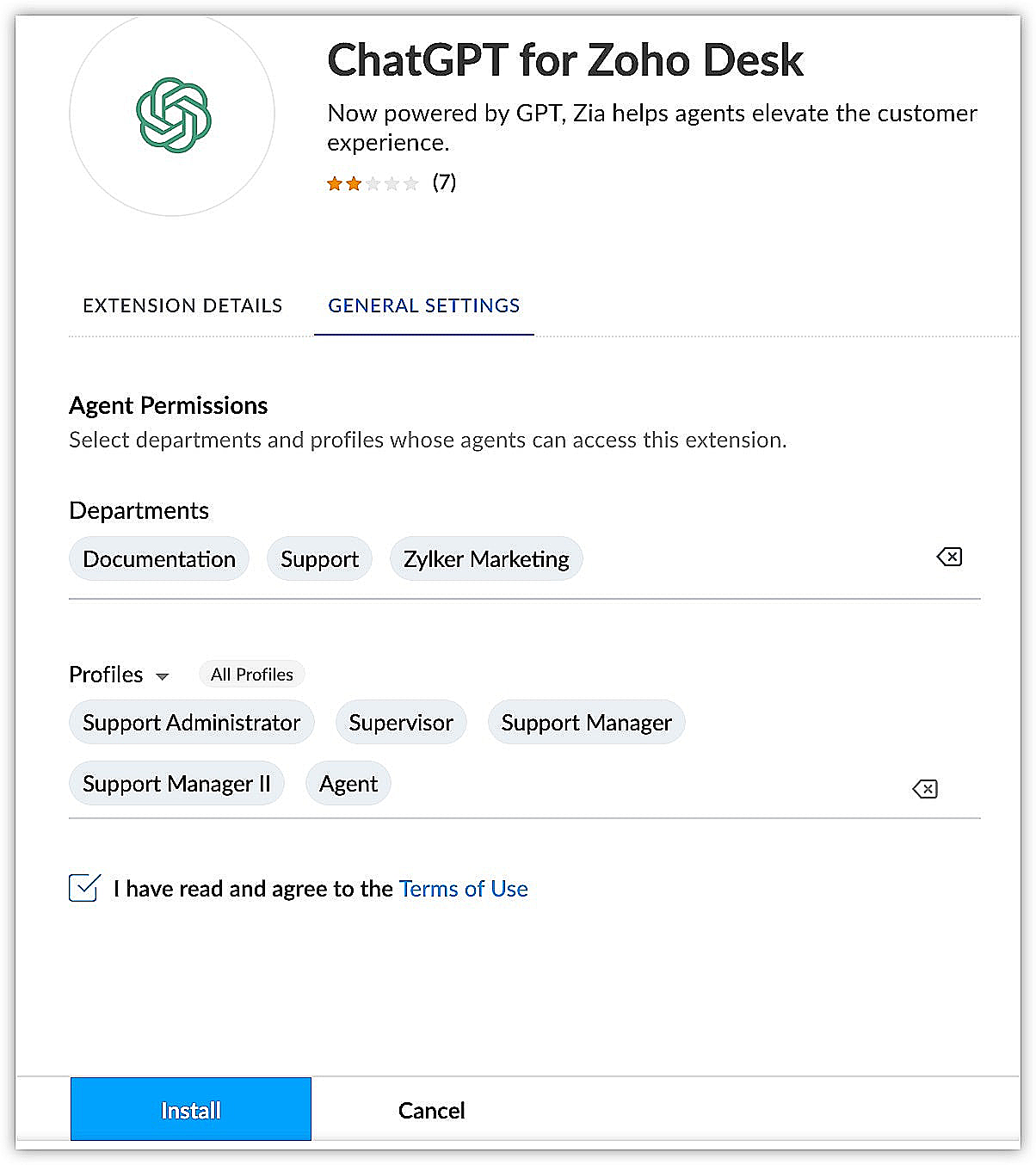Click the Cancel button
This screenshot has width=1036, height=1165.
click(431, 1110)
